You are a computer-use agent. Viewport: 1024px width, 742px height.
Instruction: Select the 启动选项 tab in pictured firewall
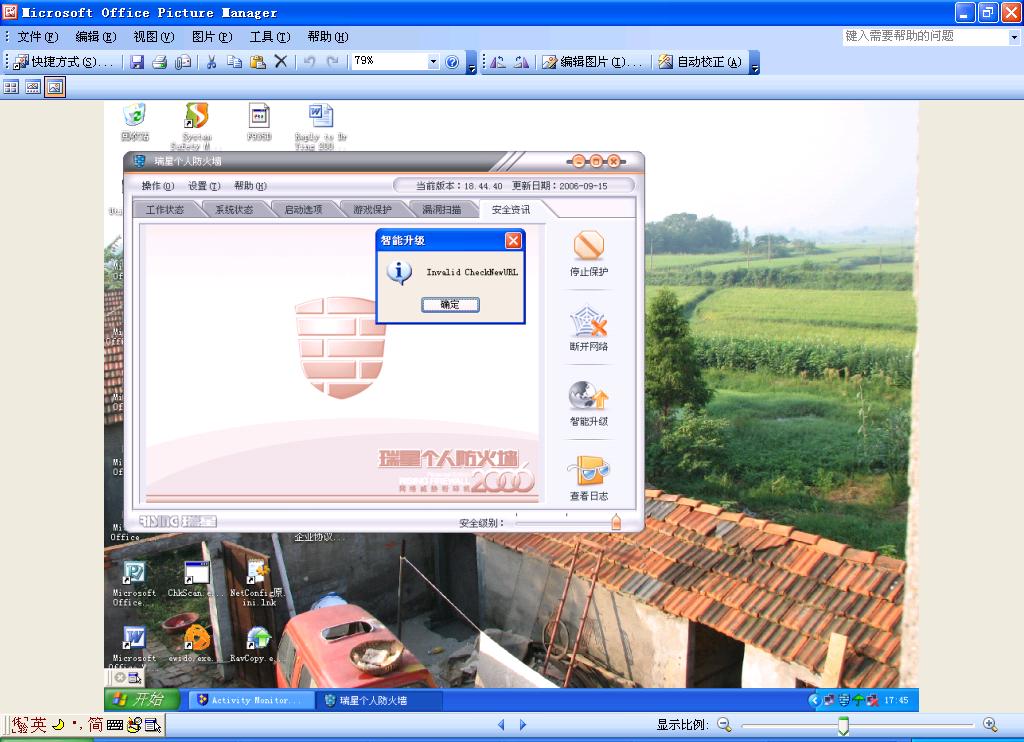[303, 210]
